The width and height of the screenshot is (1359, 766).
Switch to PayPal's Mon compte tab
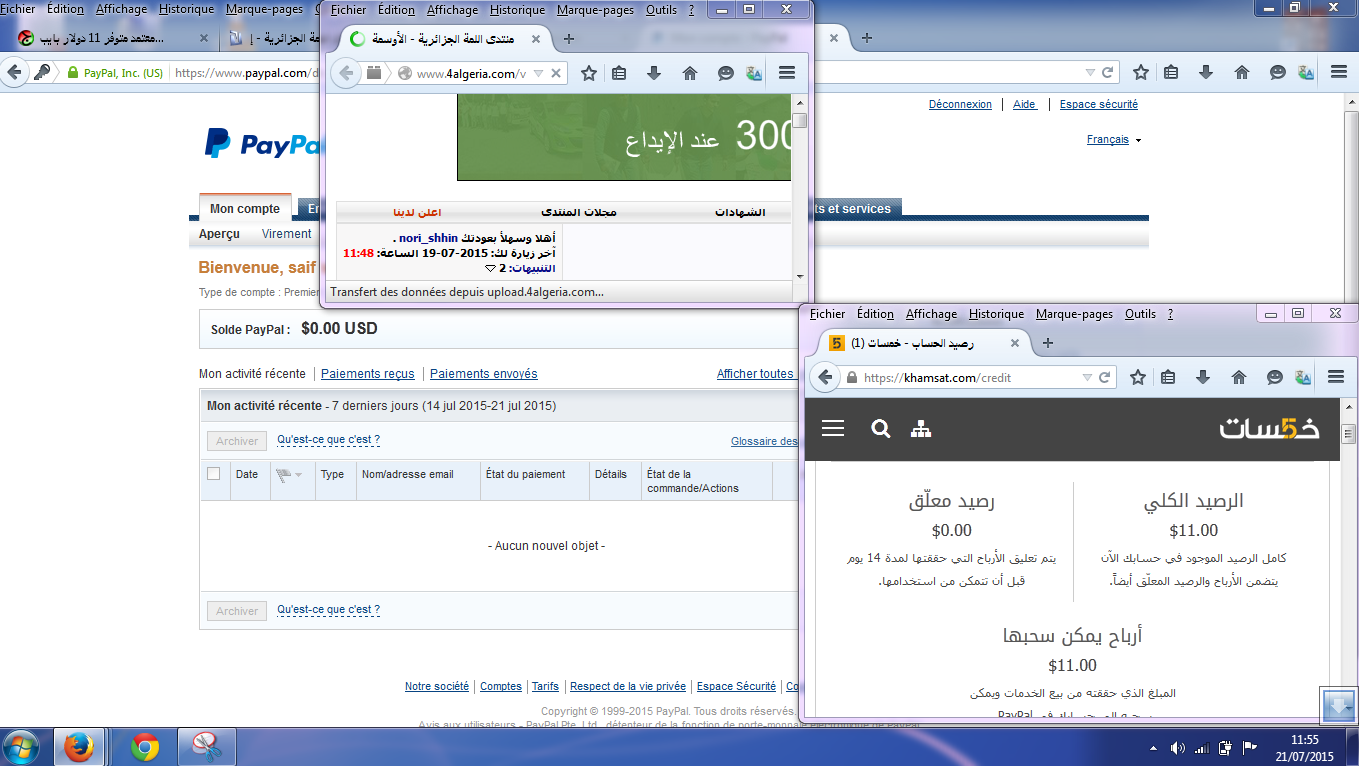click(245, 209)
